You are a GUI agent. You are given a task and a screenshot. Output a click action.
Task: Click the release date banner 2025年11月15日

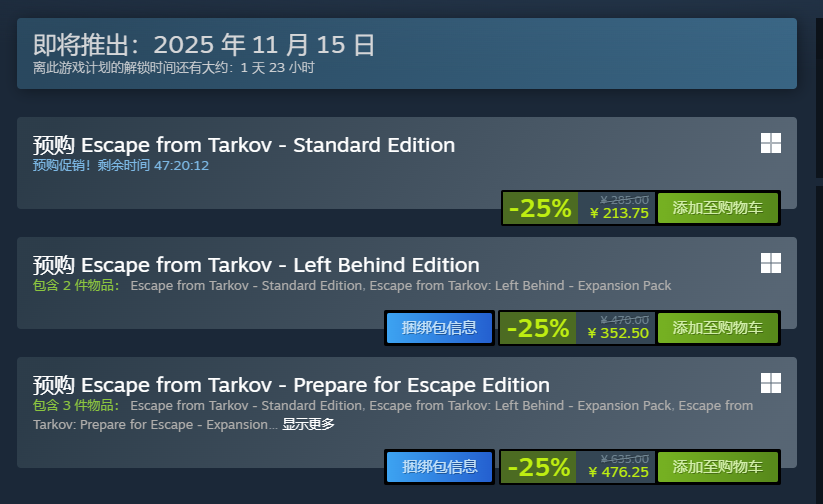click(204, 45)
